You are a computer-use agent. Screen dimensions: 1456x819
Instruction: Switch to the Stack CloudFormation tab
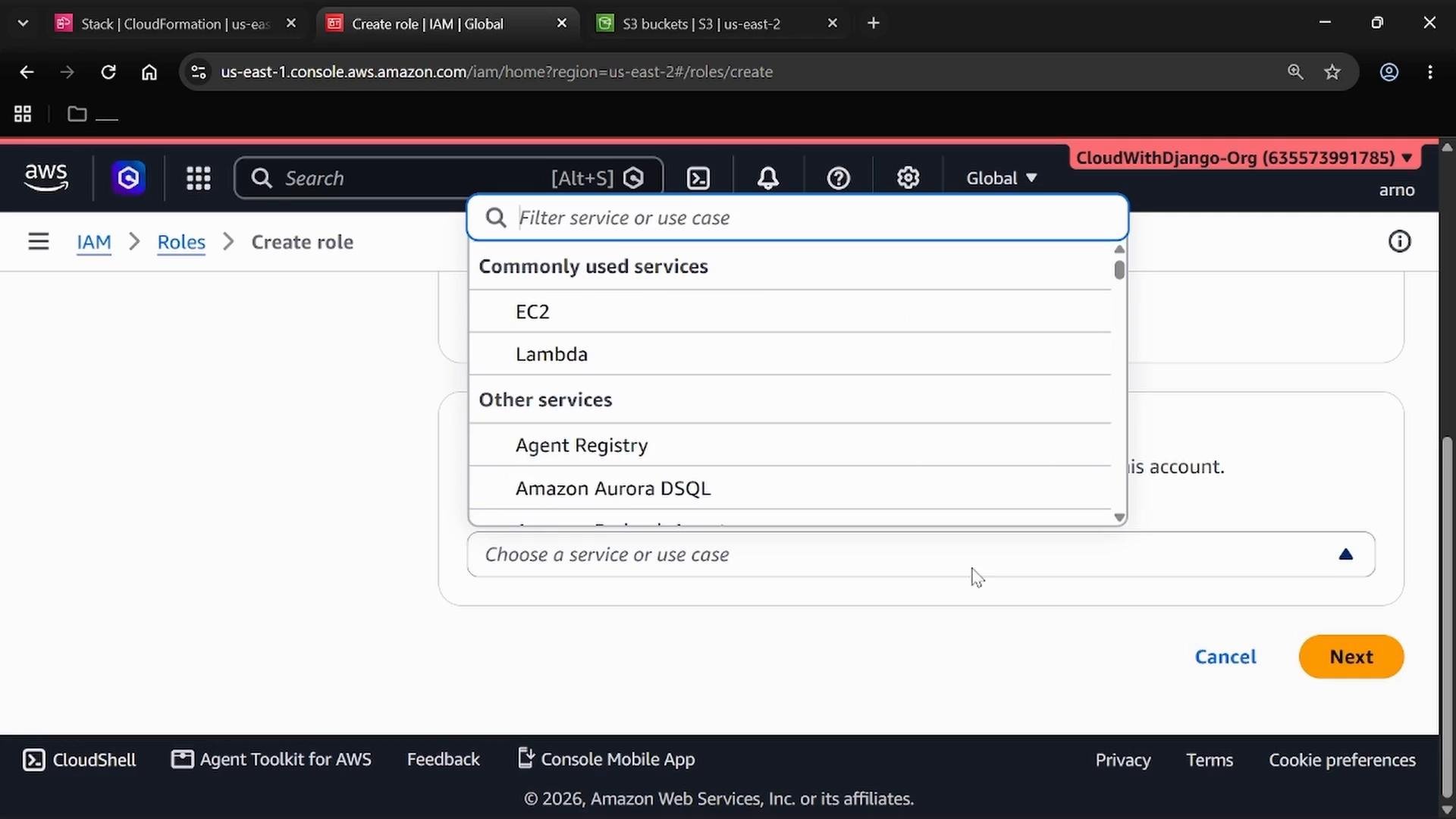[176, 24]
